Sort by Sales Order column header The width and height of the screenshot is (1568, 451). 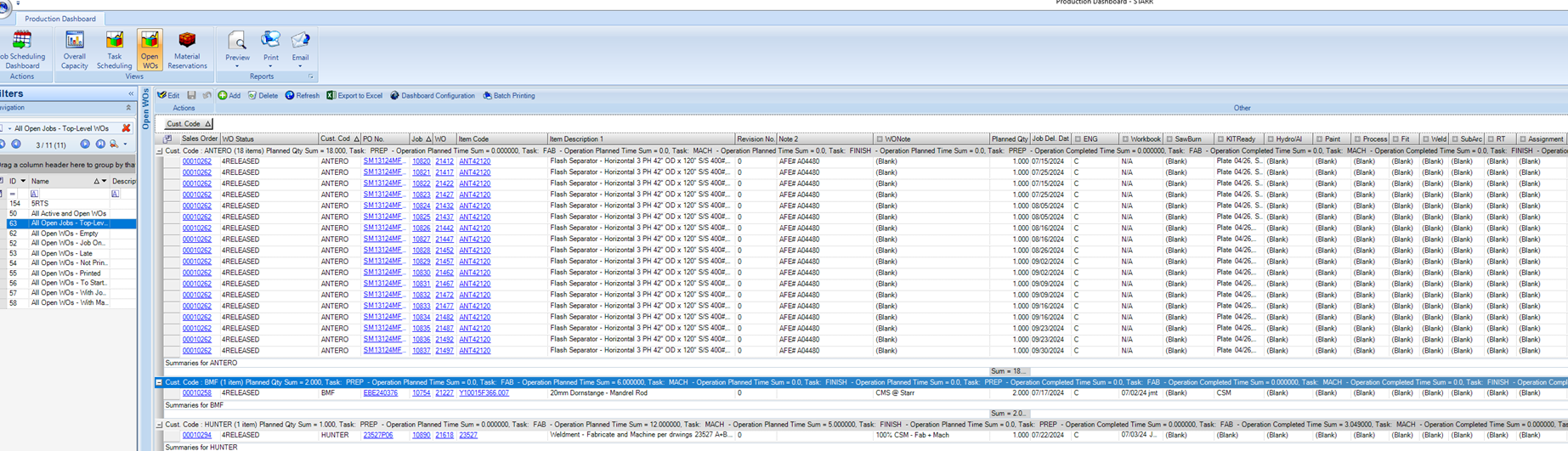coord(200,139)
